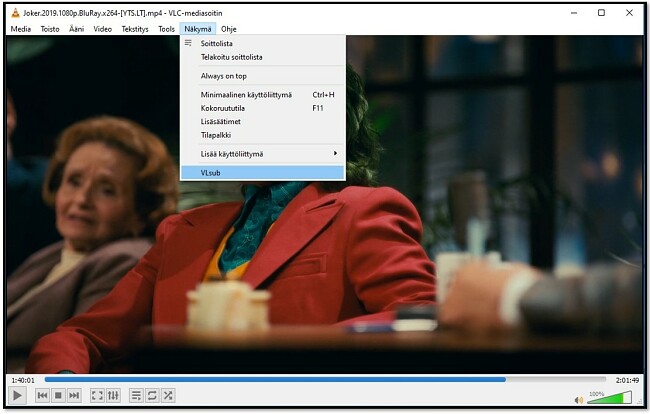Select Lisäsäätimet menu entry
The width and height of the screenshot is (650, 414).
[263, 122]
